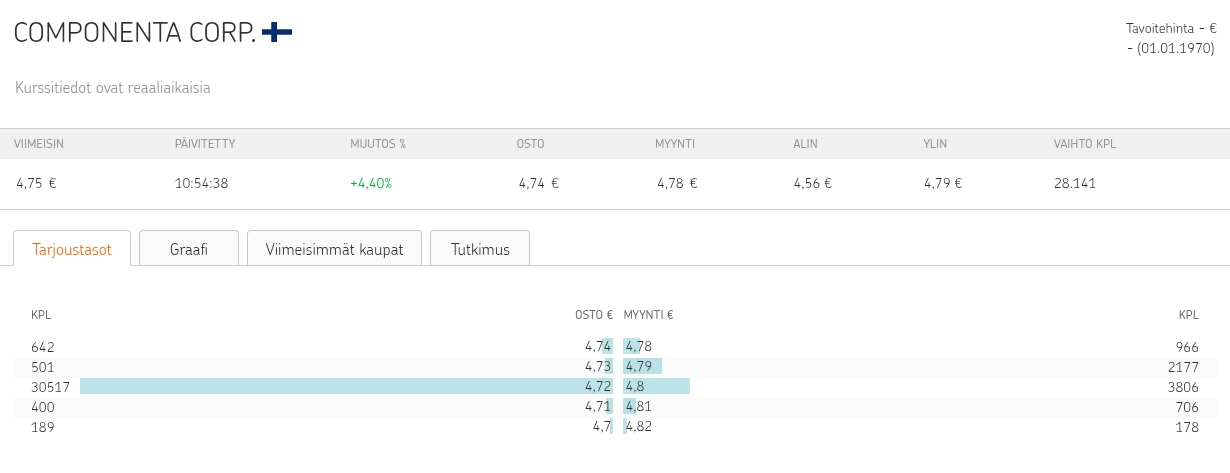
Task: Click the Finnish flag icon beside Componenta Corp.
Action: coord(277,32)
